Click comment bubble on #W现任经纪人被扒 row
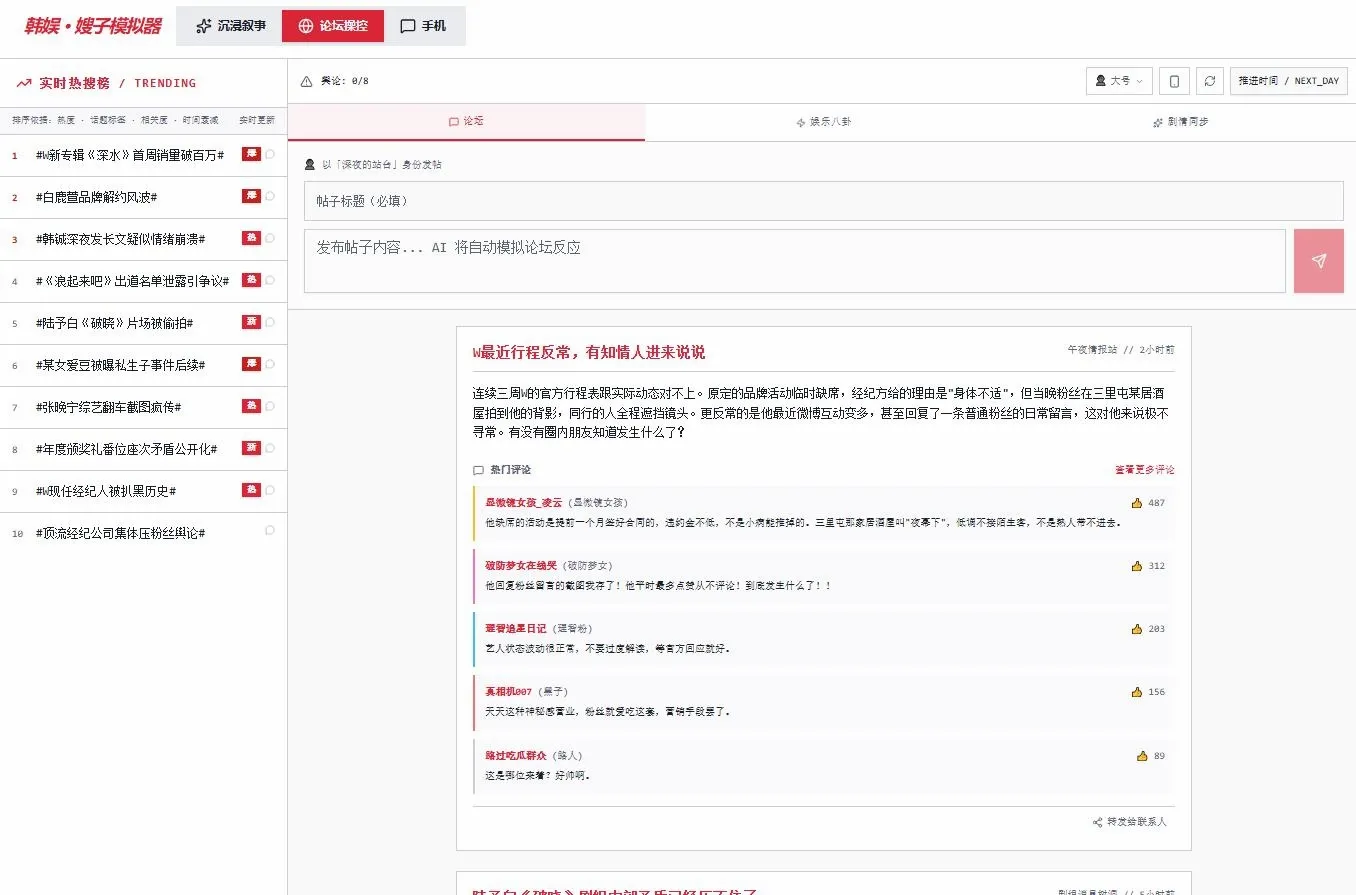This screenshot has width=1356, height=895. 270,490
